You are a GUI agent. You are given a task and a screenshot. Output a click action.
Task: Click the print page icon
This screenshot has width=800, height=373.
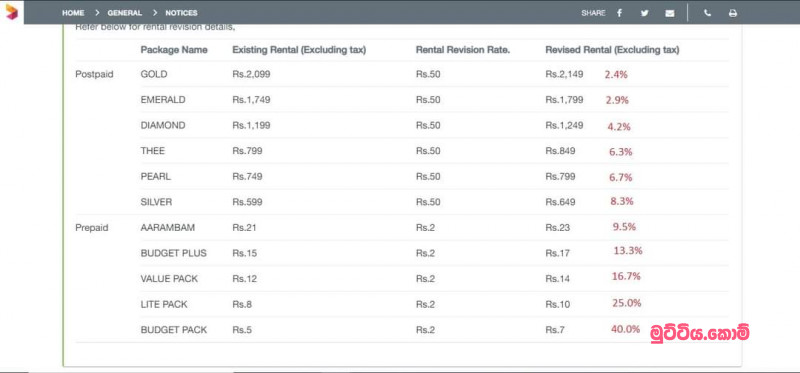(x=733, y=13)
